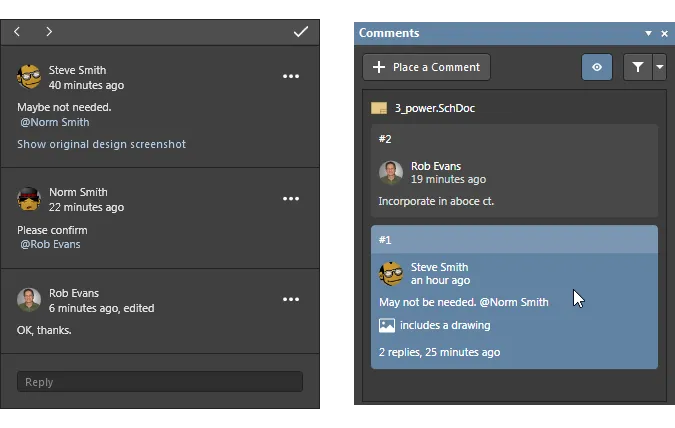The image size is (675, 428).
Task: Show original design screenshot link
Action: pyautogui.click(x=102, y=144)
